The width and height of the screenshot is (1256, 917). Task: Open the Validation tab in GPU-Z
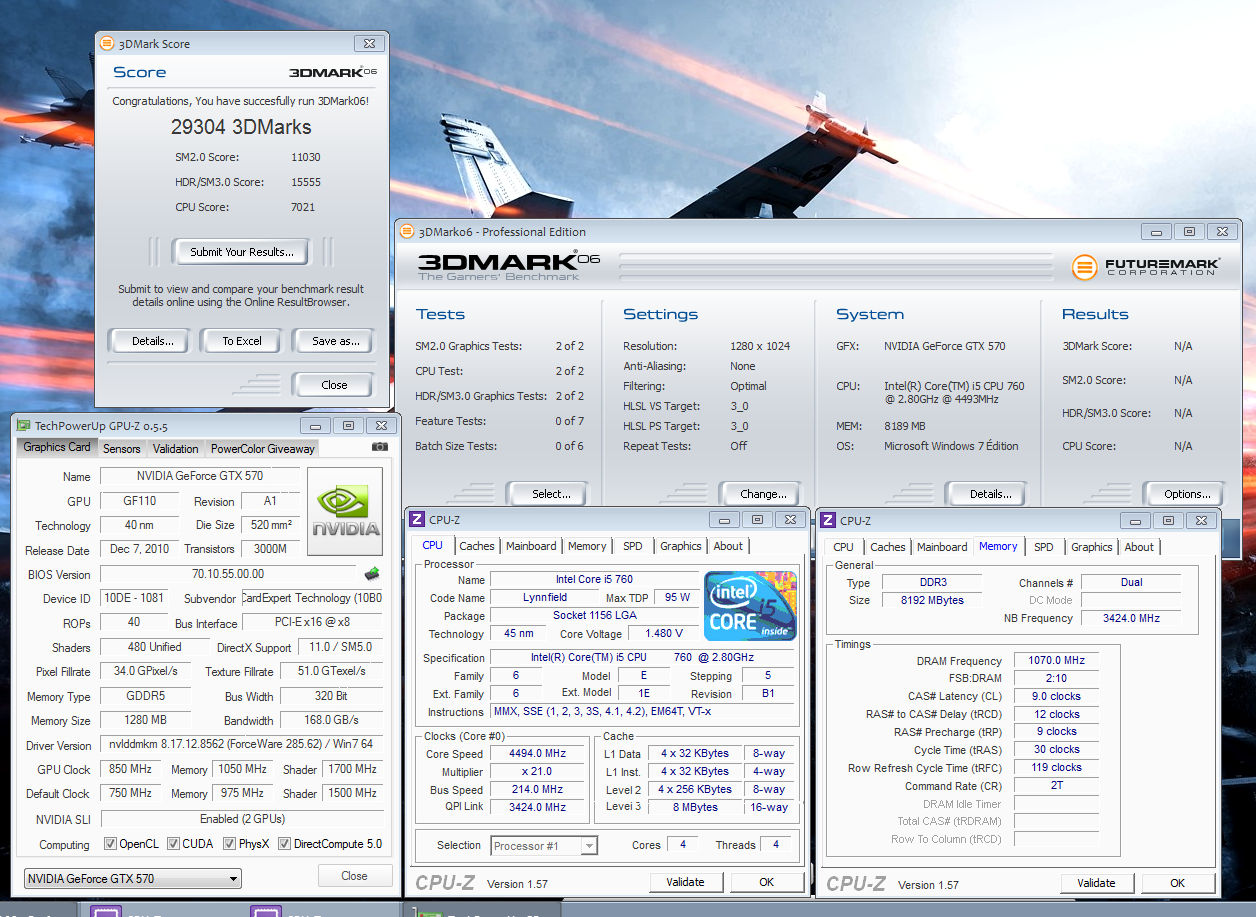click(x=176, y=449)
